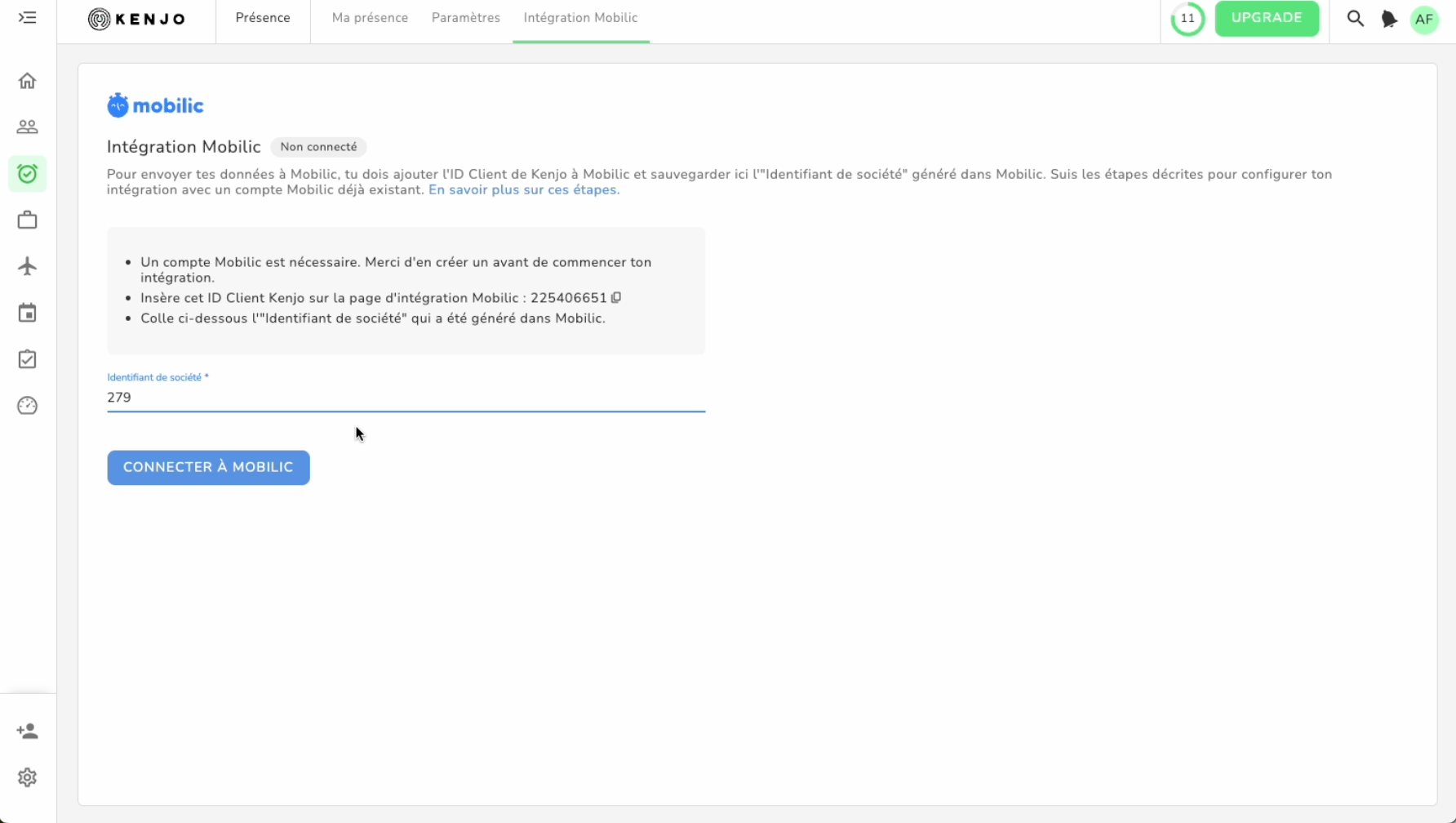Open the checklist Tasks icon
Screen dimensions: 1456x823
pyautogui.click(x=28, y=359)
